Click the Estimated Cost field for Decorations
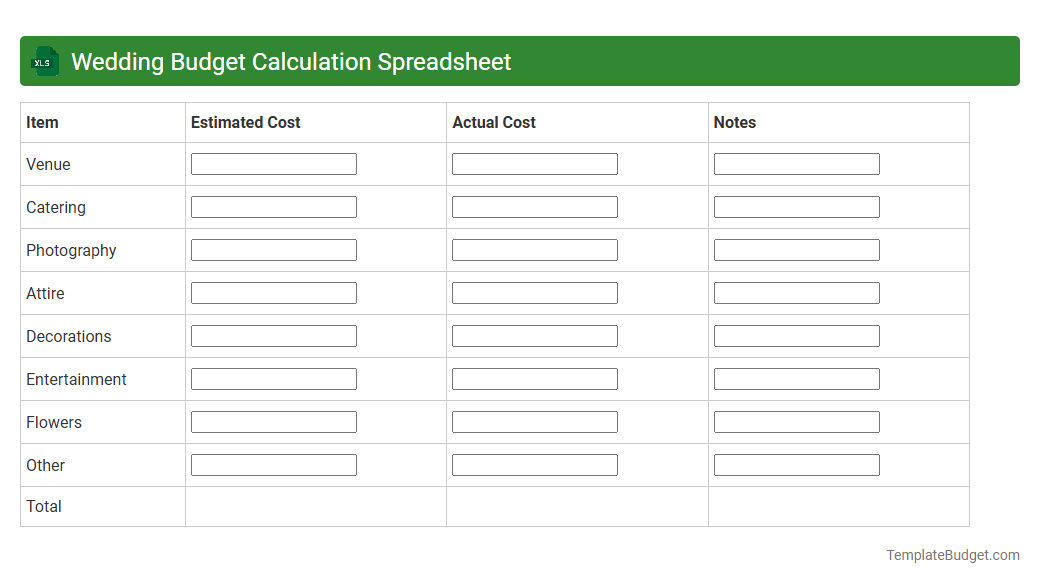1040x584 pixels. (273, 335)
